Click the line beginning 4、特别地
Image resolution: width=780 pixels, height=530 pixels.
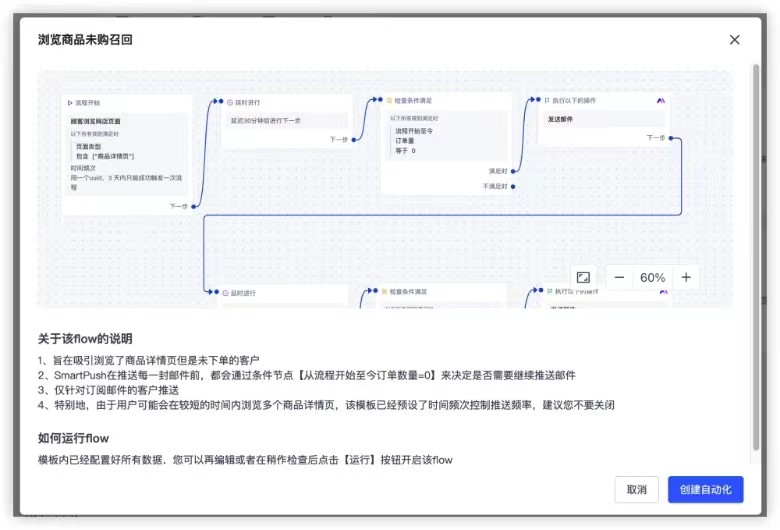click(326, 405)
